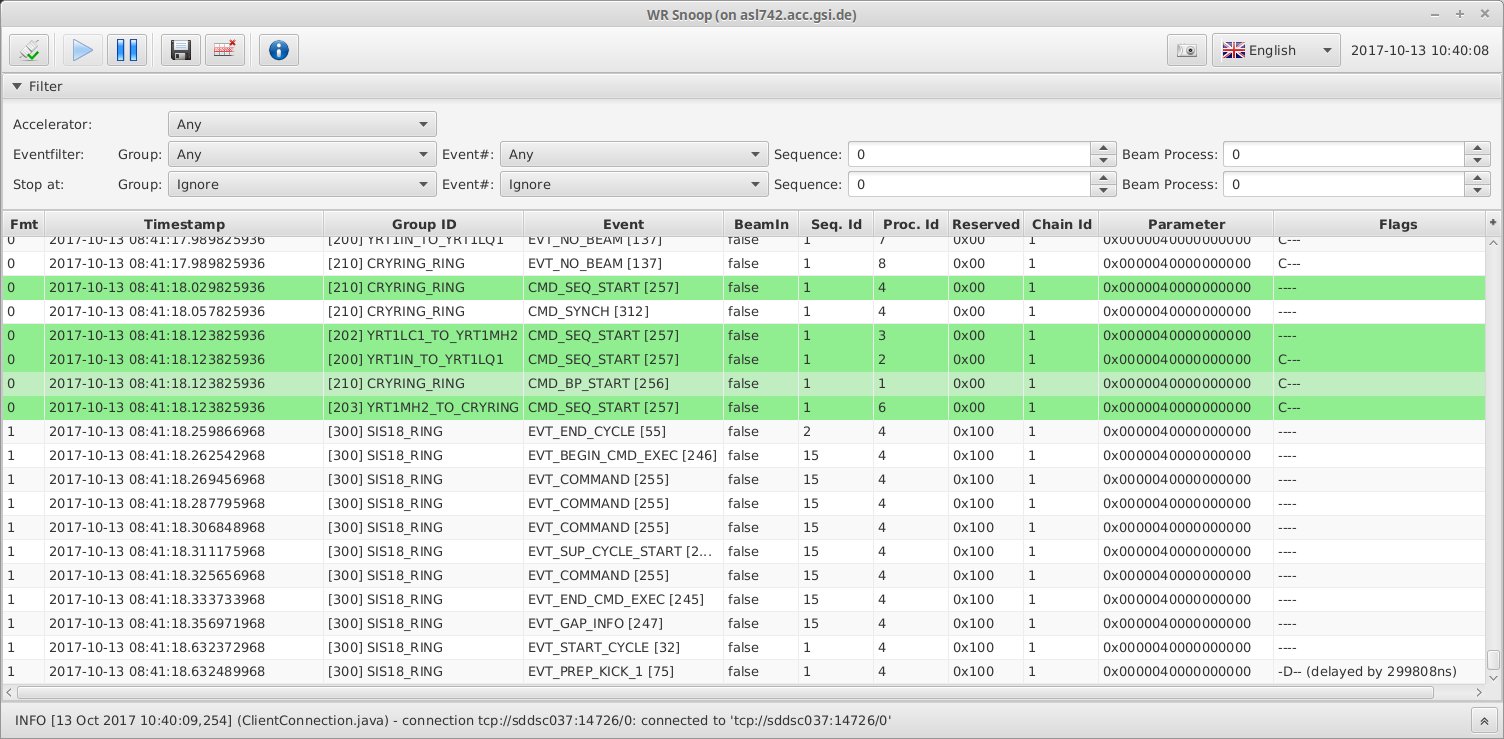This screenshot has width=1504, height=739.
Task: Increment the Eventfilter Sequence spinner
Action: point(1103,148)
